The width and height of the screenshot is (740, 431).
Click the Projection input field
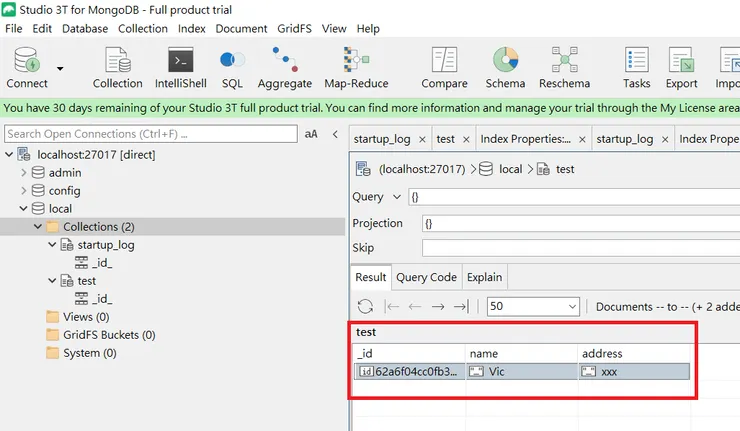tap(580, 223)
